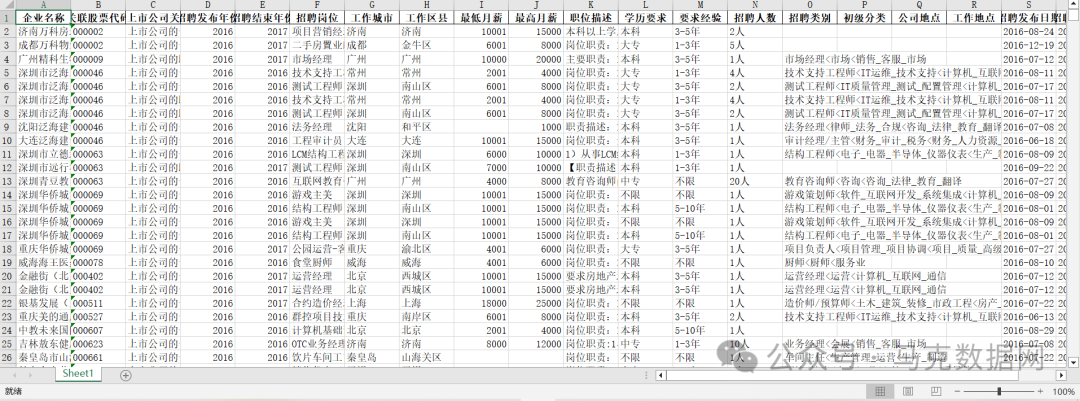Click the 最高月薪 header cell

pos(537,18)
